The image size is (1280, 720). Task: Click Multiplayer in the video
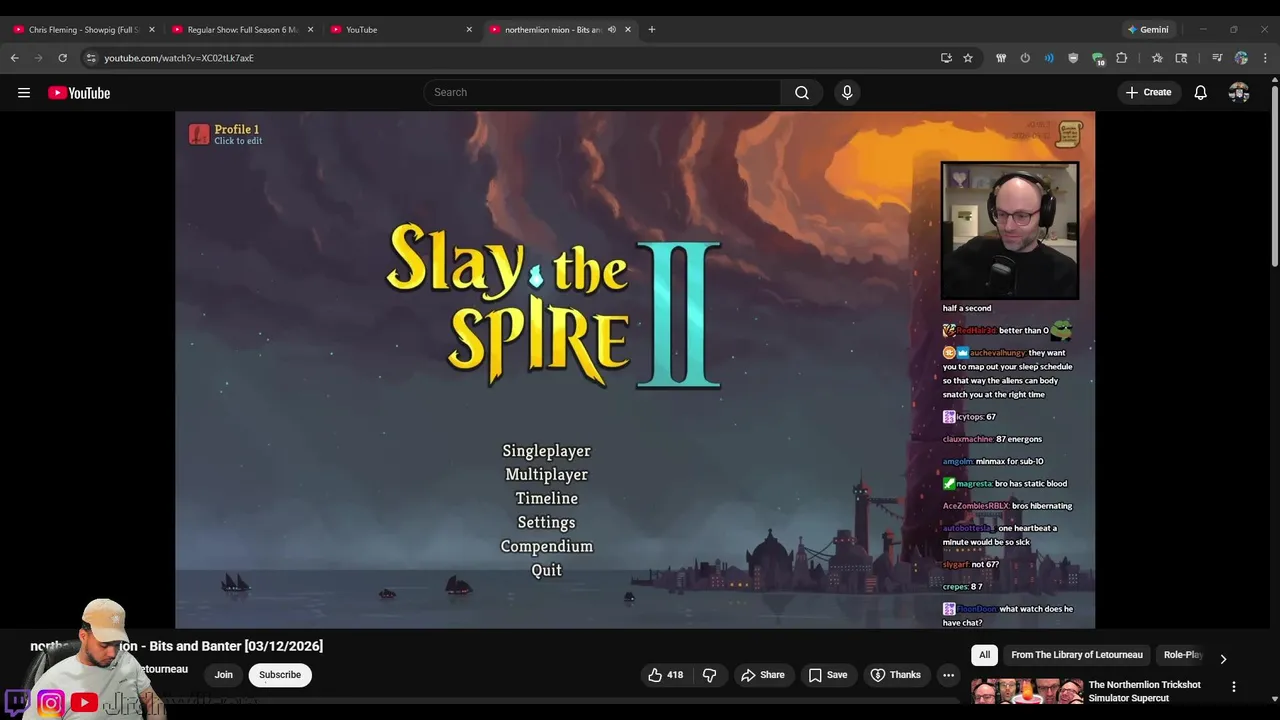[546, 475]
